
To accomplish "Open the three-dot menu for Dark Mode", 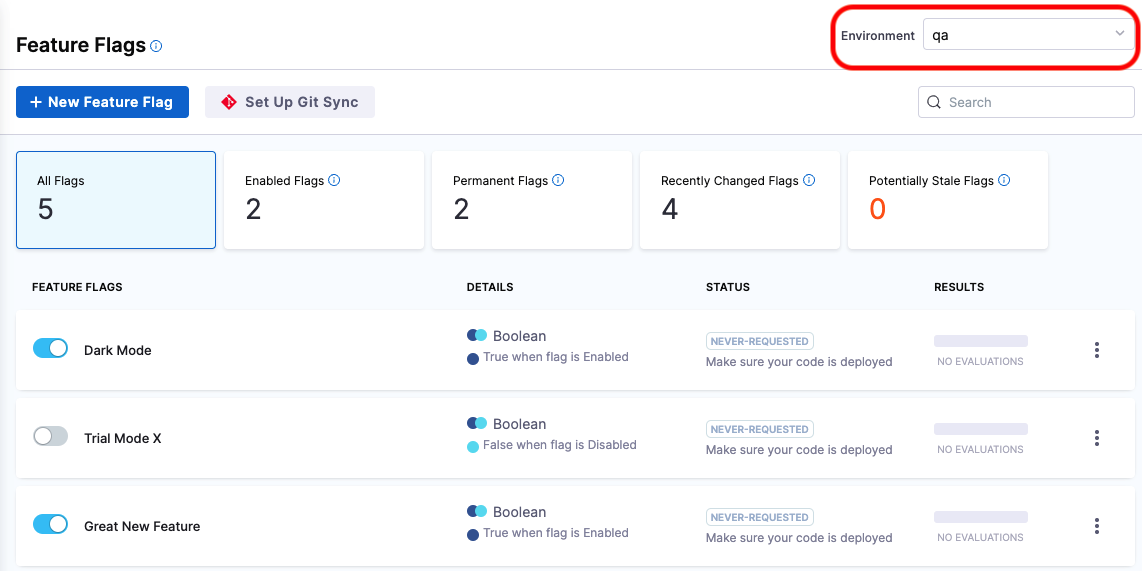I will 1097,350.
